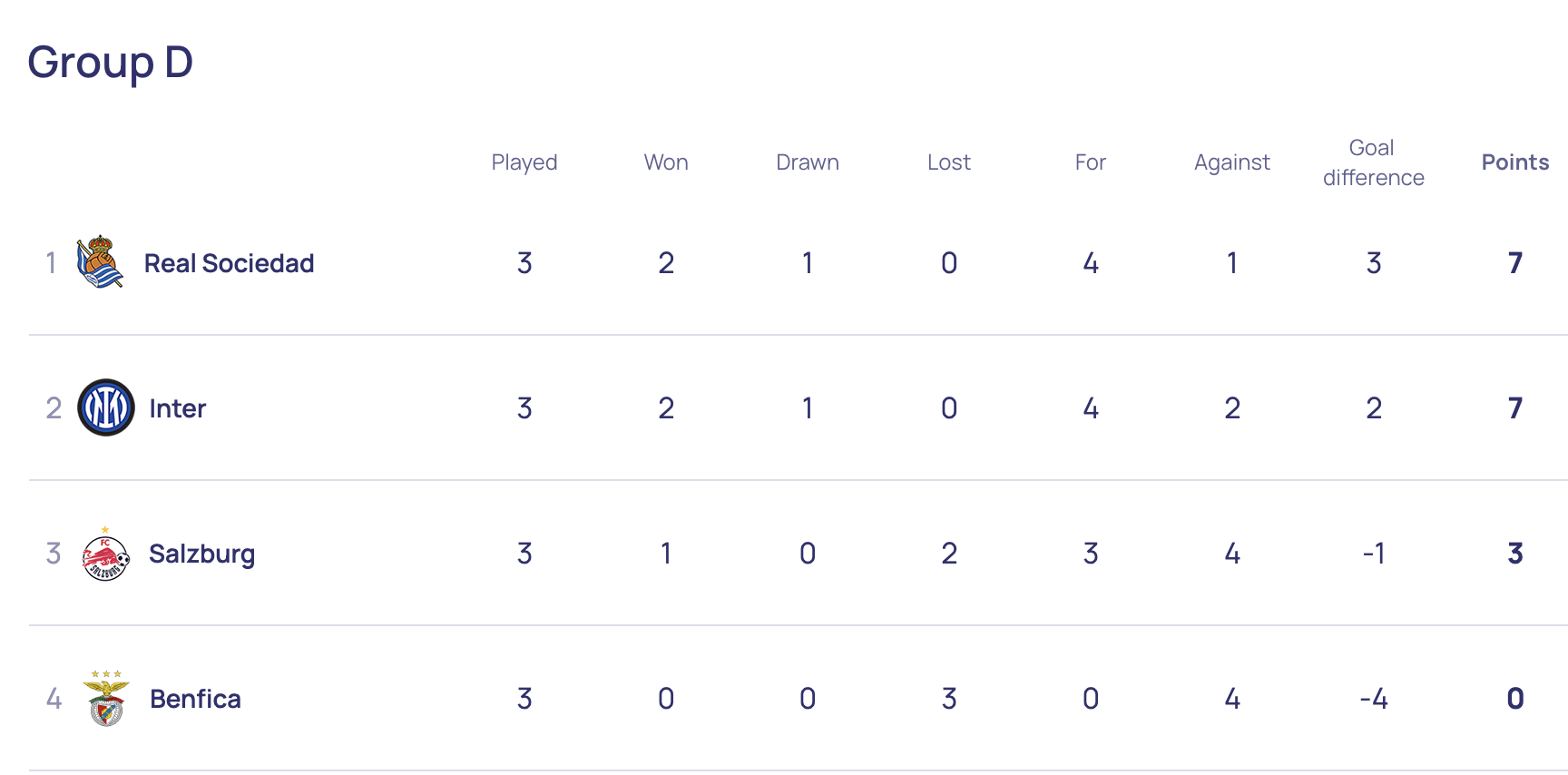Click the Won column header
Screen dimensions: 1568x775
click(x=666, y=162)
